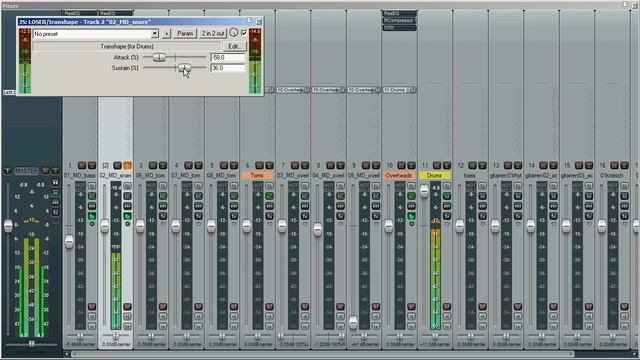Expand the No preset dropdown

pos(155,33)
